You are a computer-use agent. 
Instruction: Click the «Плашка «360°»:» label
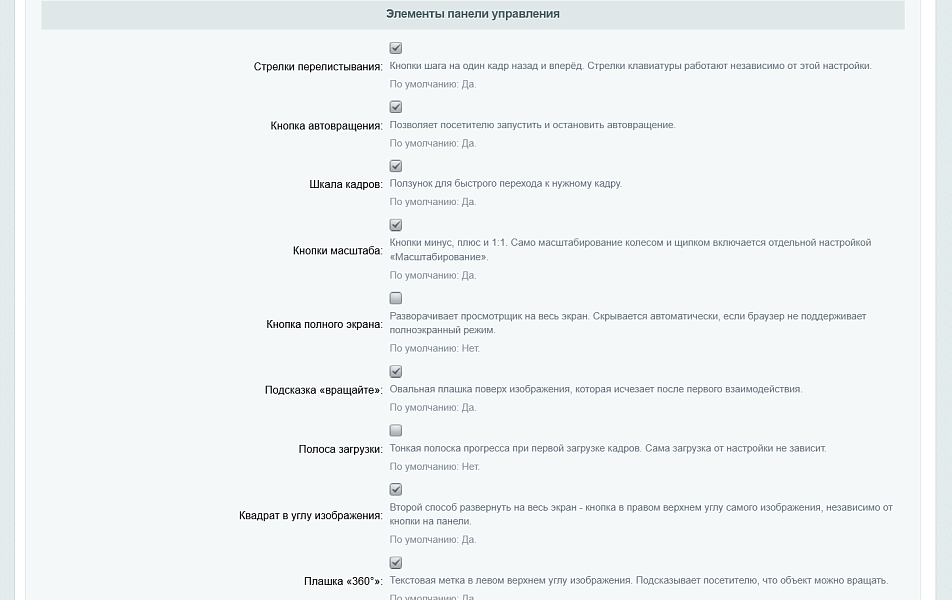point(343,581)
